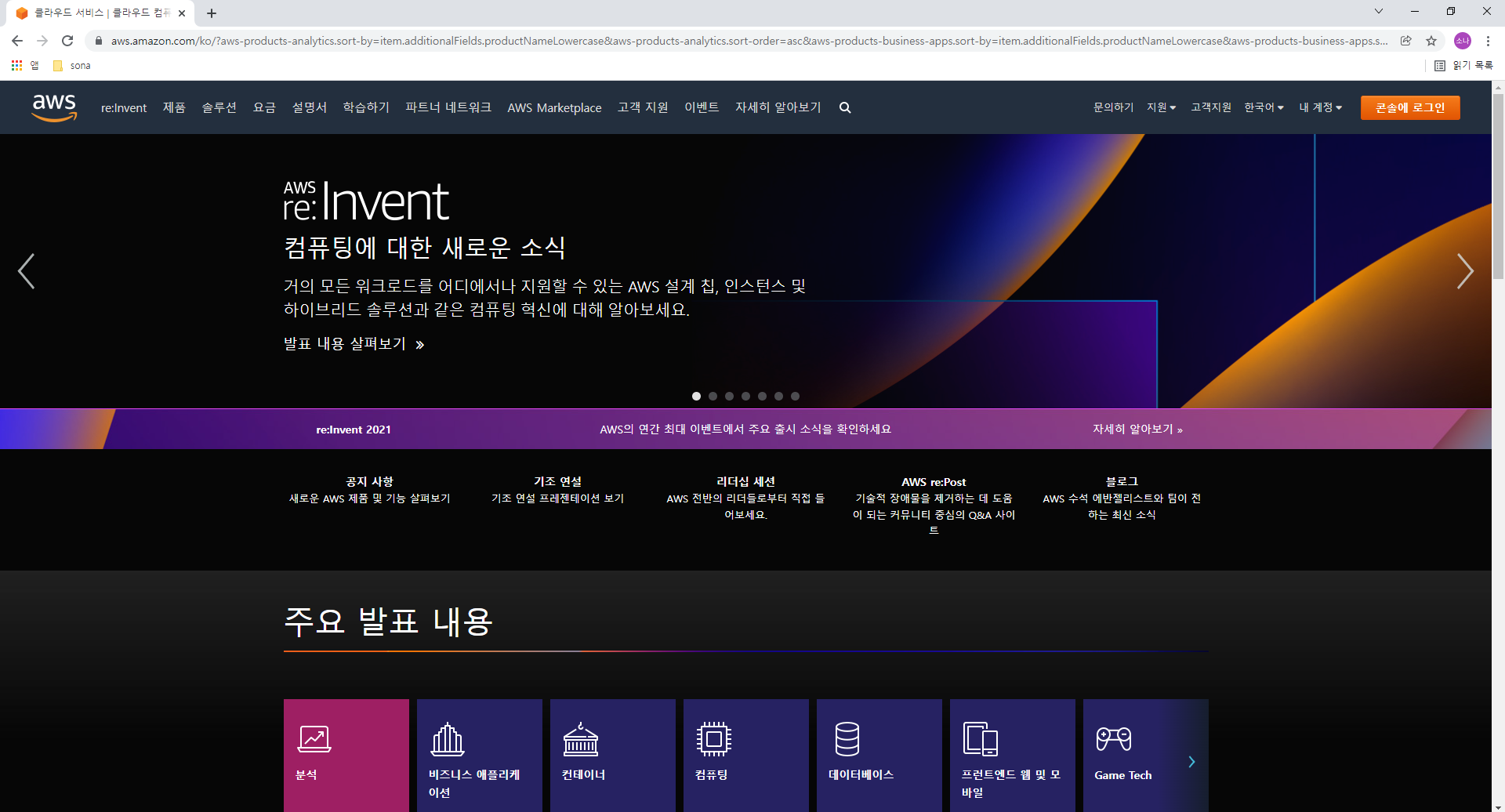Expand the 내 계정 account dropdown
1505x812 pixels.
pos(1321,107)
